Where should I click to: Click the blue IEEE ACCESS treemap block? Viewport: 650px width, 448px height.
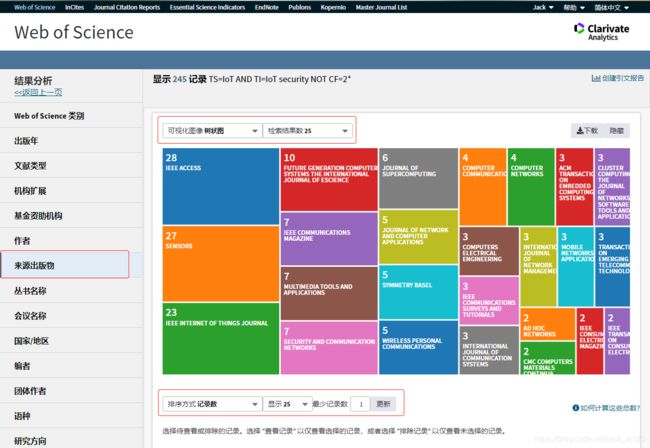(x=221, y=186)
